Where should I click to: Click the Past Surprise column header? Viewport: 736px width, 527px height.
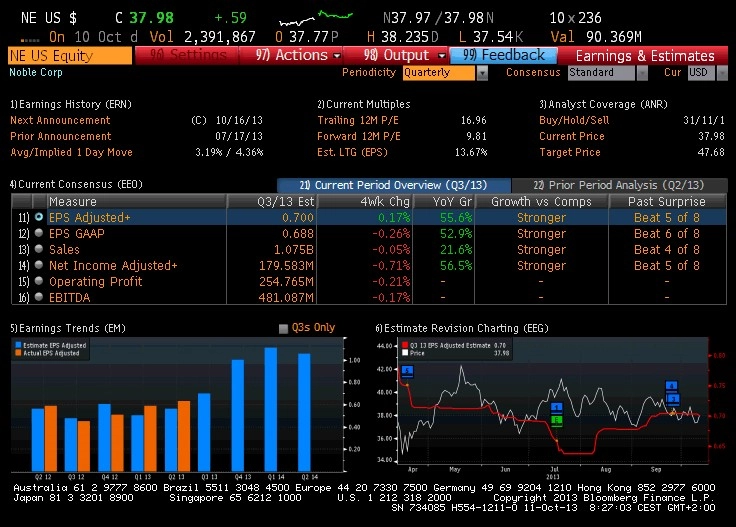(x=667, y=201)
